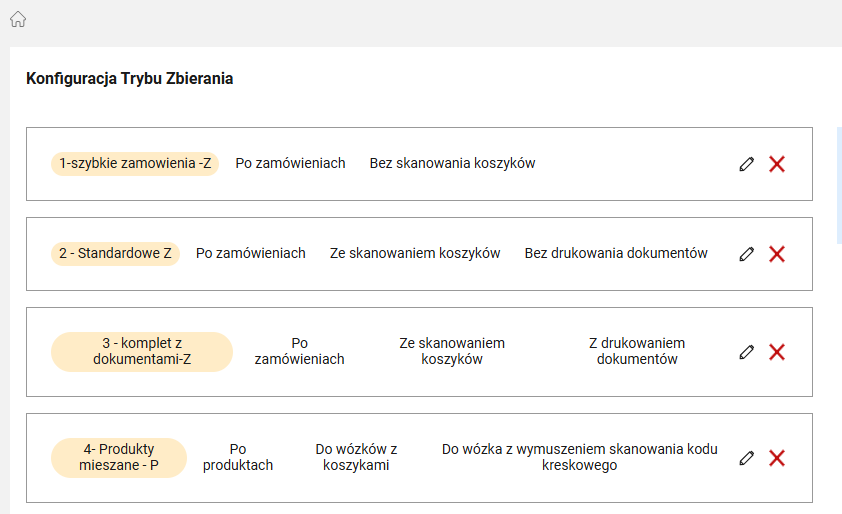
Task: Click the 3 - komplet z dokumentami-Z tag
Action: (x=142, y=351)
